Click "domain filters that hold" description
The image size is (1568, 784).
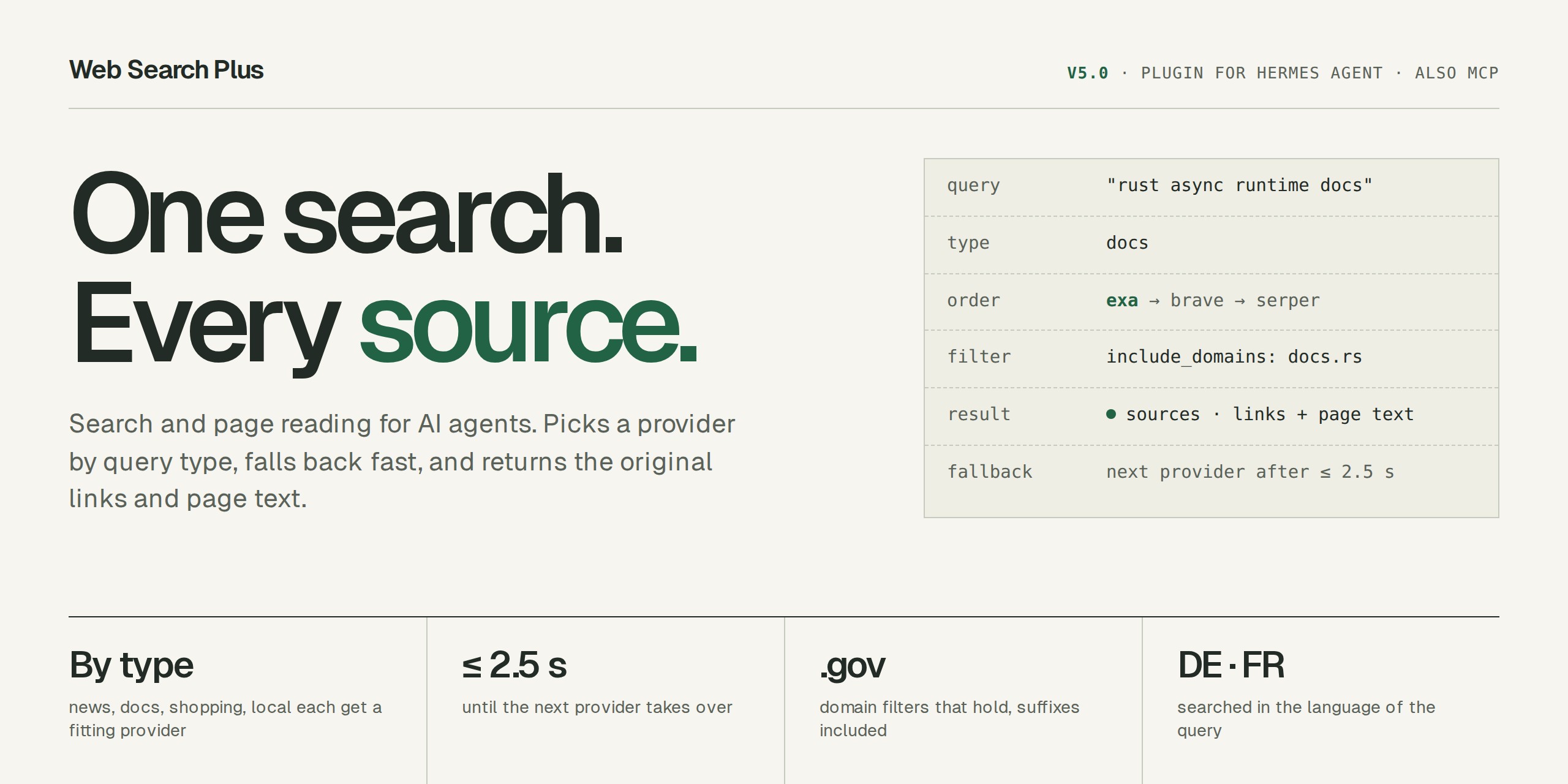point(949,718)
